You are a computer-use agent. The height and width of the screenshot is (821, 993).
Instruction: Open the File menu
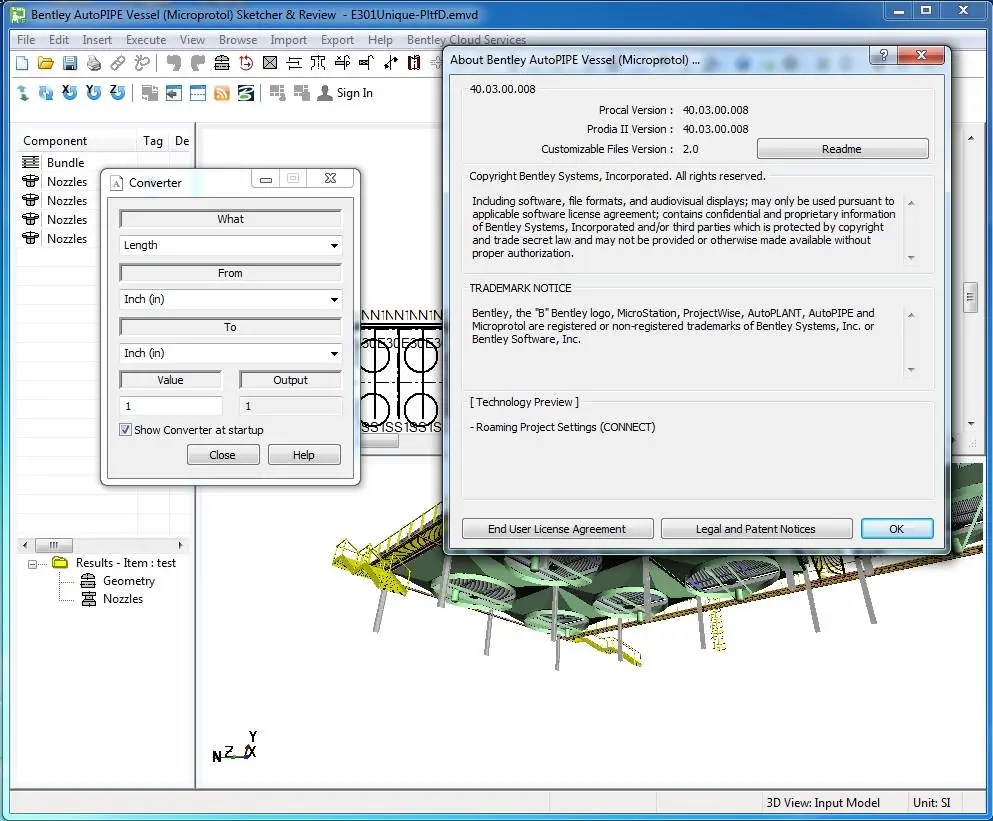pos(26,40)
